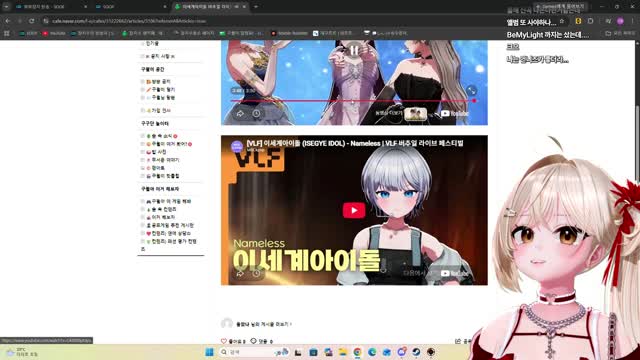
Task: Open the comment bubble icon below post
Action: [x=253, y=341]
